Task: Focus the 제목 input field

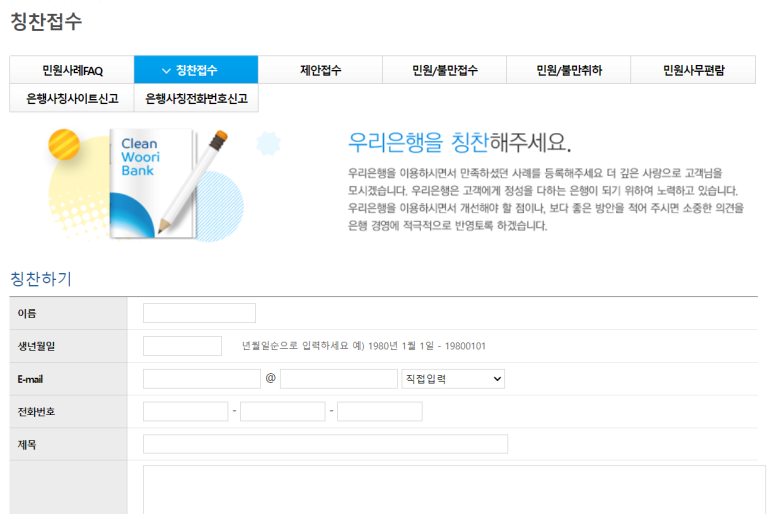Action: 325,444
